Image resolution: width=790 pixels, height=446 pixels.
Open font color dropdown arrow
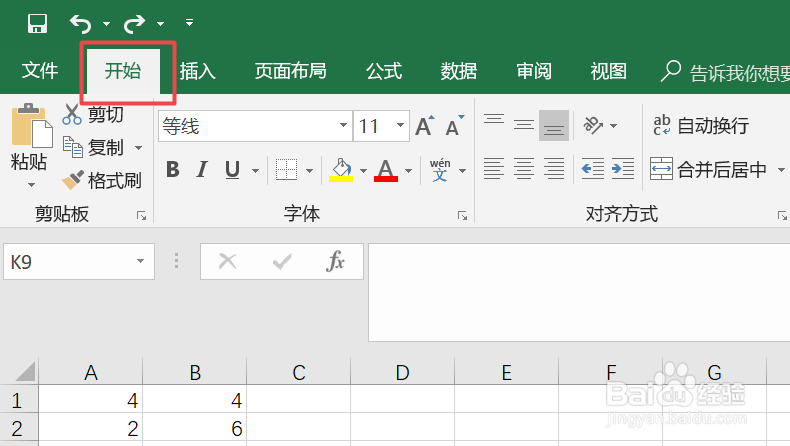409,171
